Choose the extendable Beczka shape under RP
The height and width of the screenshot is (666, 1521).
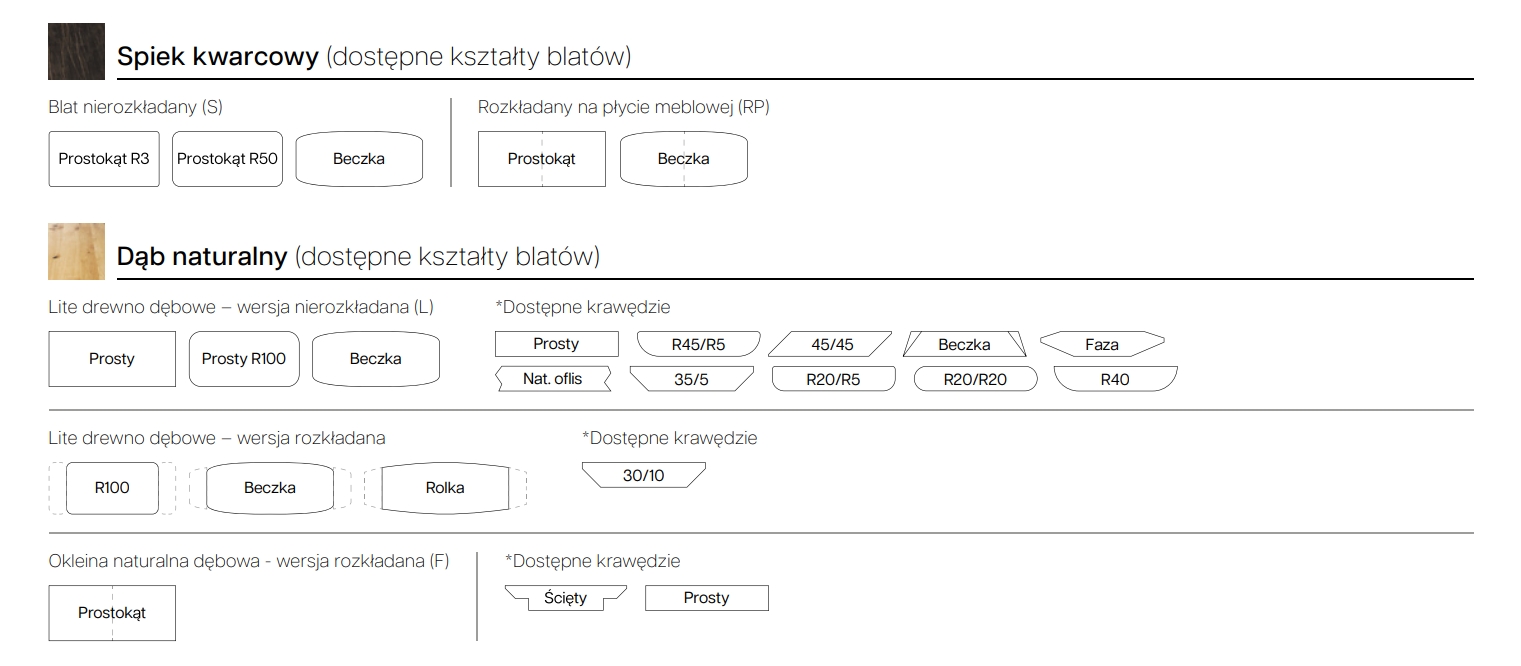684,159
